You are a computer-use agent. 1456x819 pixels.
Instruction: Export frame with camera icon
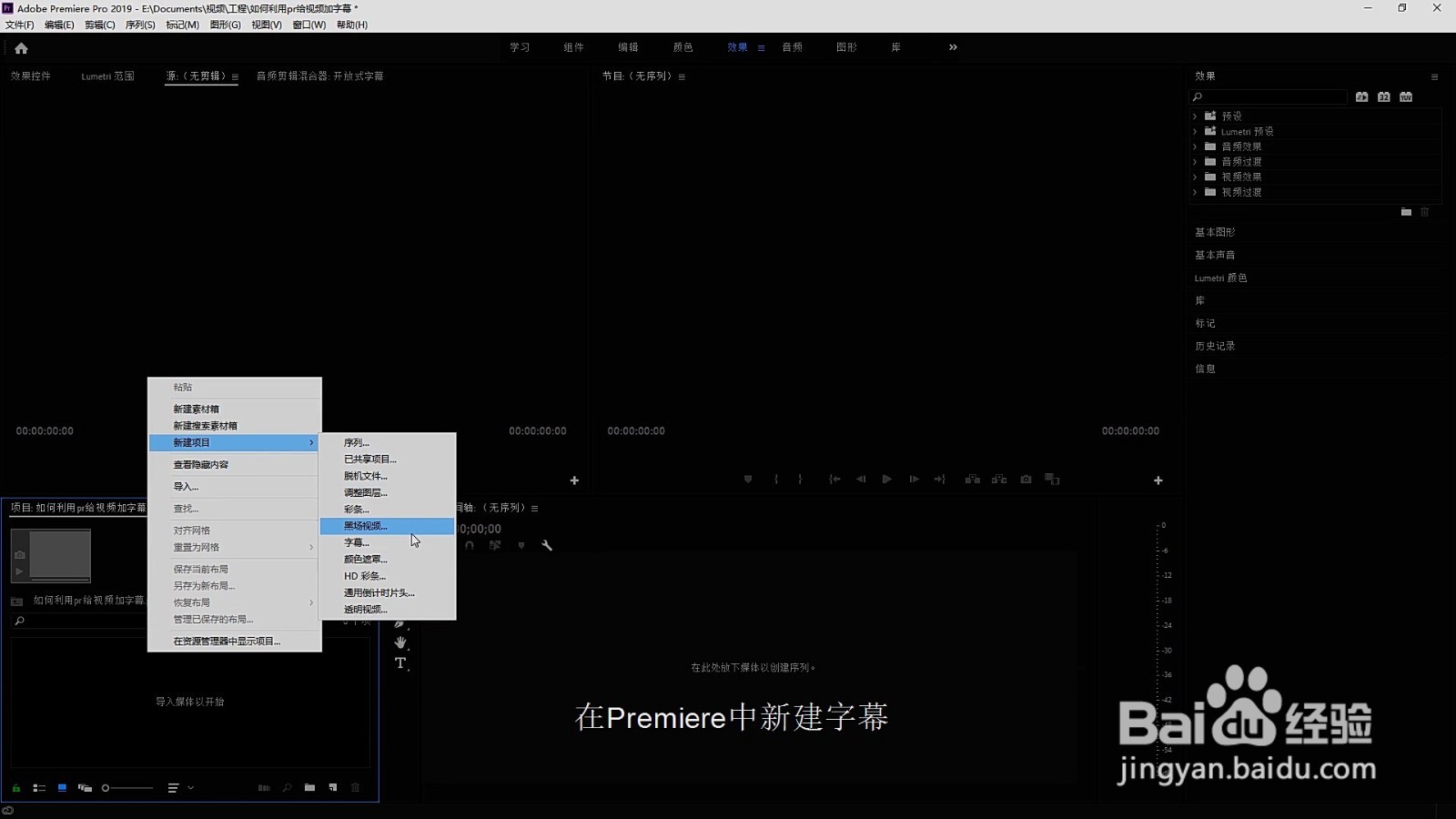[x=1026, y=480]
